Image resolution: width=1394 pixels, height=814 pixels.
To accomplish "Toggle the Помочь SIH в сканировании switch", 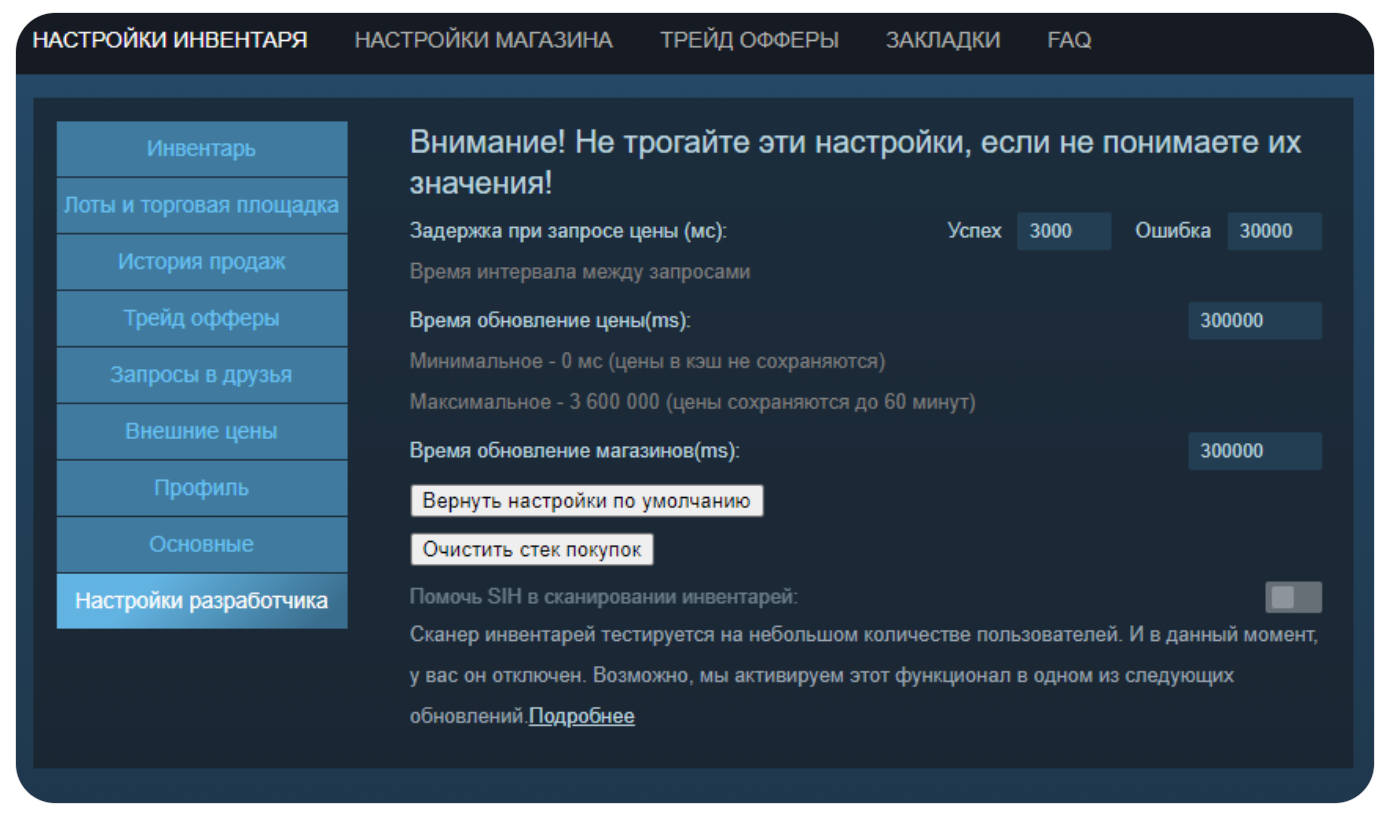I will point(1293,597).
